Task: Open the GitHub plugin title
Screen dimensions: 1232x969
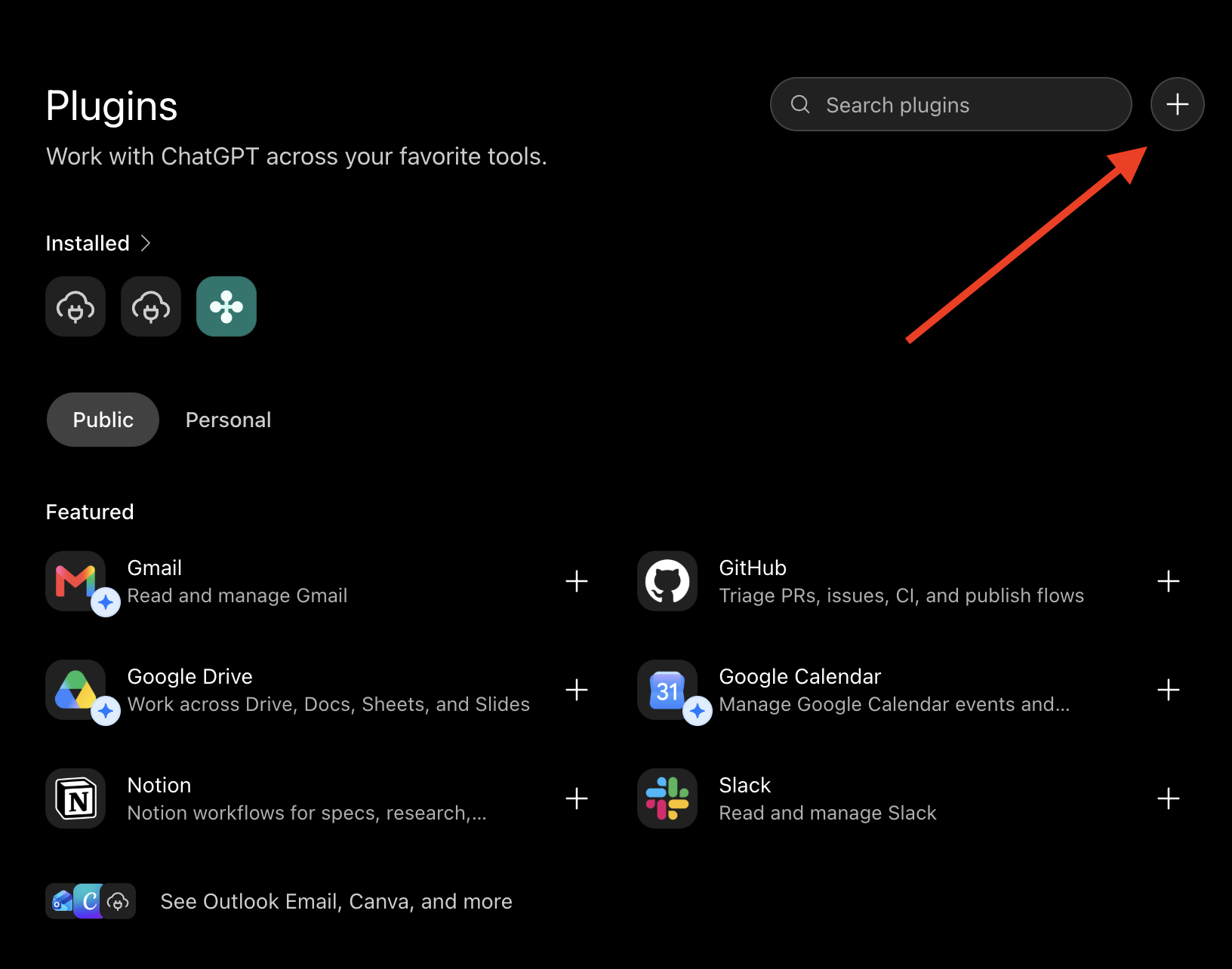Action: tap(753, 568)
